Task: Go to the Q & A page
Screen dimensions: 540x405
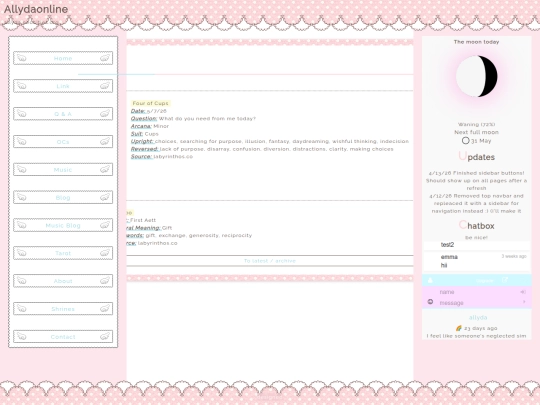Action: (x=63, y=114)
